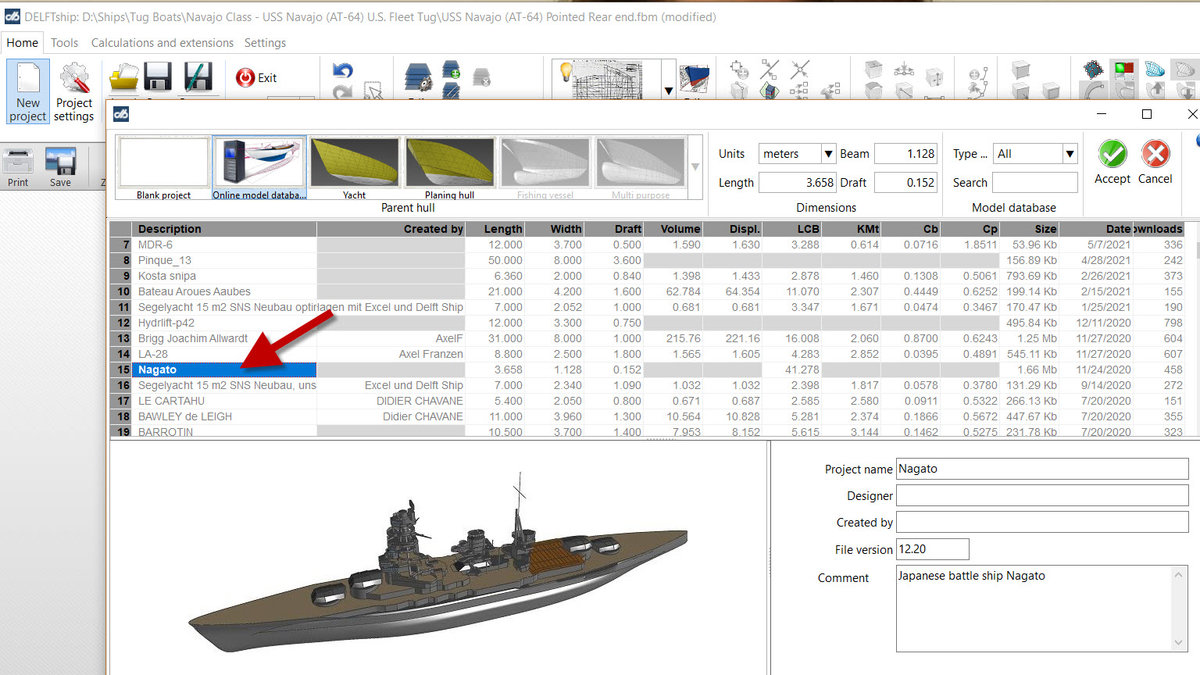Expand the parent hull gallery arrow
The height and width of the screenshot is (675, 1200).
point(695,166)
